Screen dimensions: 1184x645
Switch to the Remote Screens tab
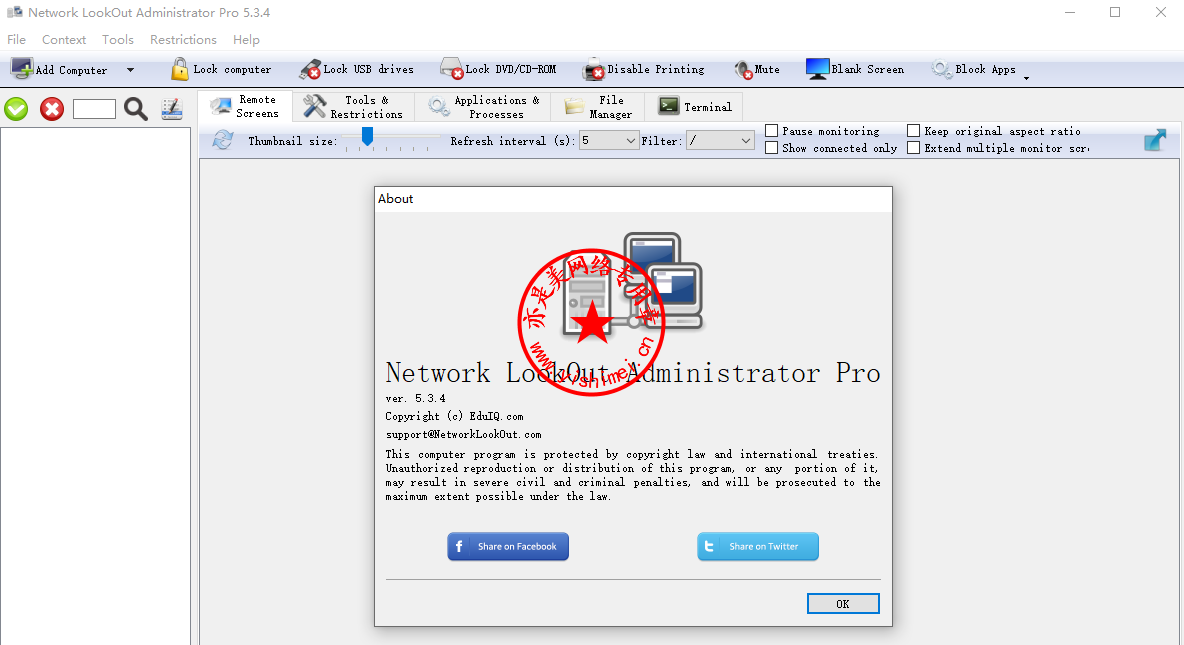[245, 106]
